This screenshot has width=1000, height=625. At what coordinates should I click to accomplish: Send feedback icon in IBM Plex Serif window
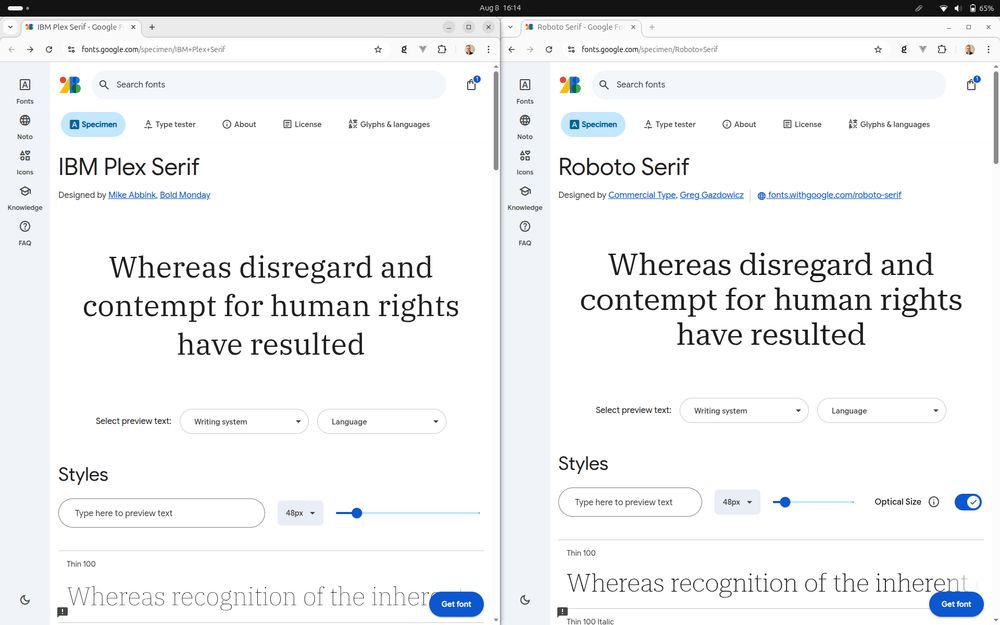point(62,612)
